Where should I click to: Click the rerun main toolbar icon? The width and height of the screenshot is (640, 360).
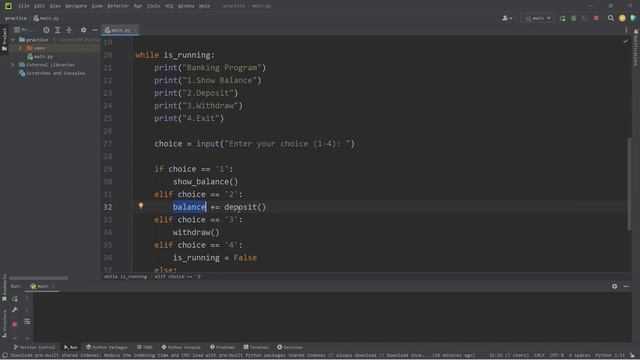562,18
